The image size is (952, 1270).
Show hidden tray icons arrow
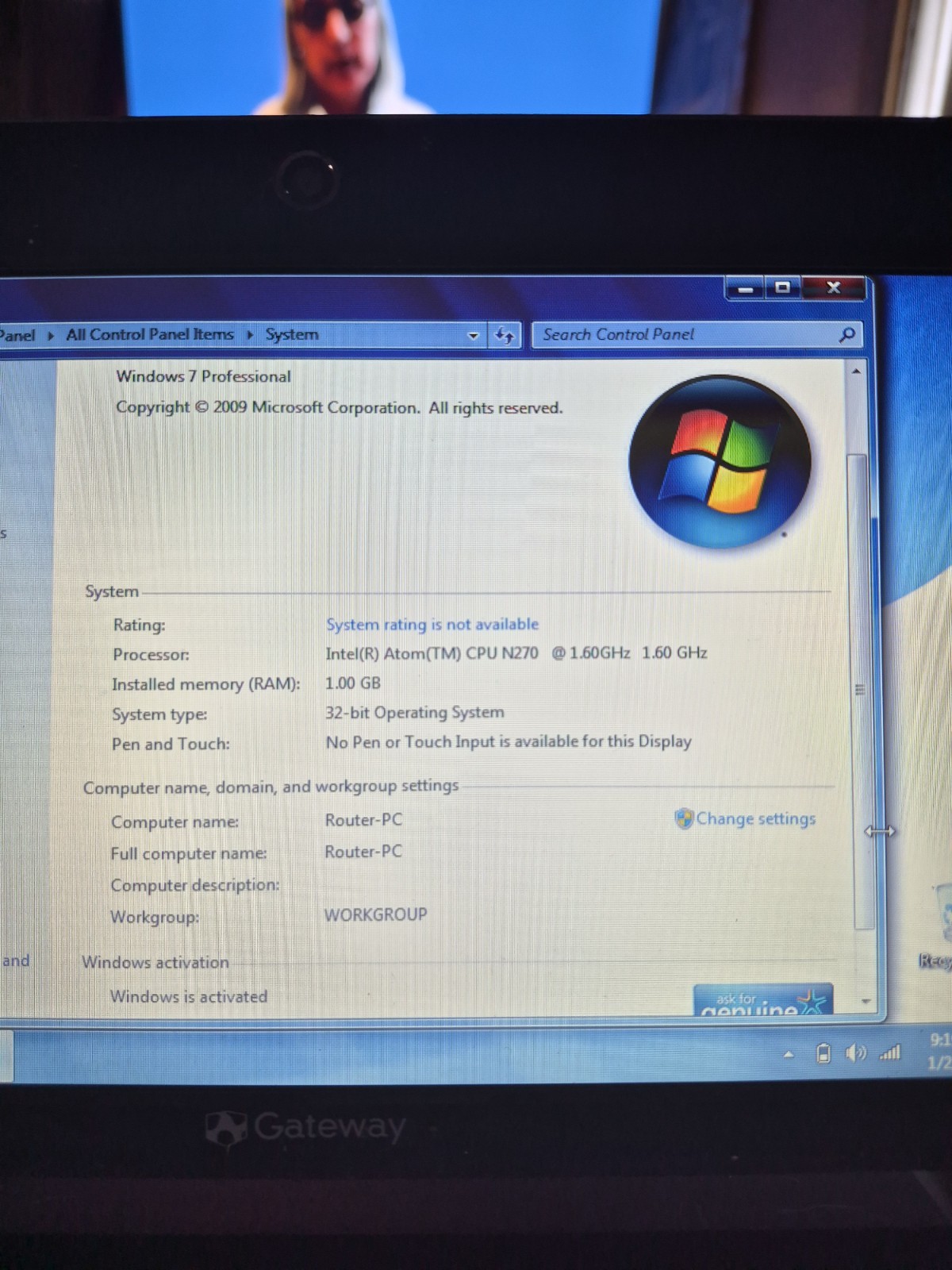point(789,1055)
